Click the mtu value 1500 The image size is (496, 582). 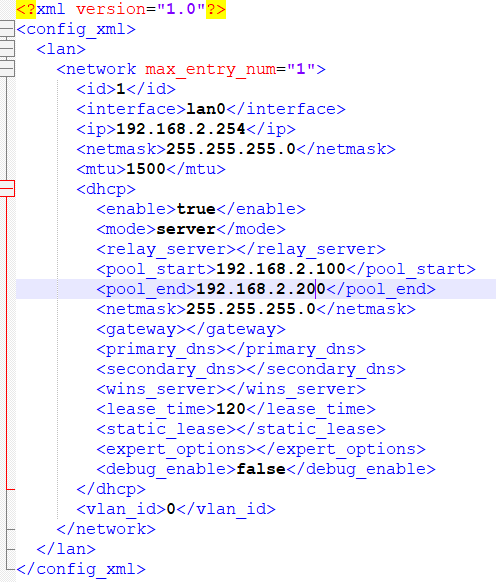coord(146,169)
